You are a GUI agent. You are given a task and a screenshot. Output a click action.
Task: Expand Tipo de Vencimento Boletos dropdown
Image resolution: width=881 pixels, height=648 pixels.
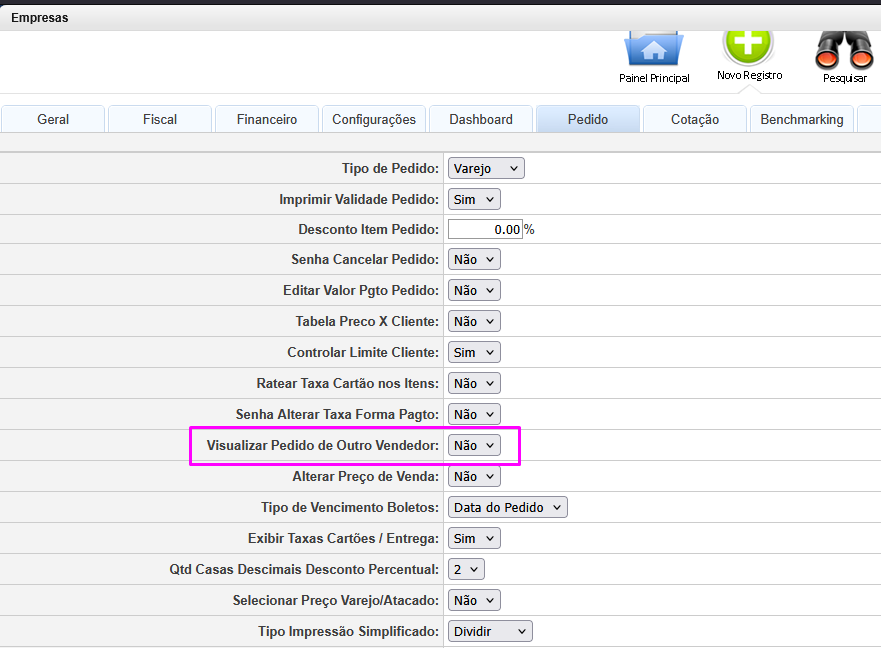[507, 507]
